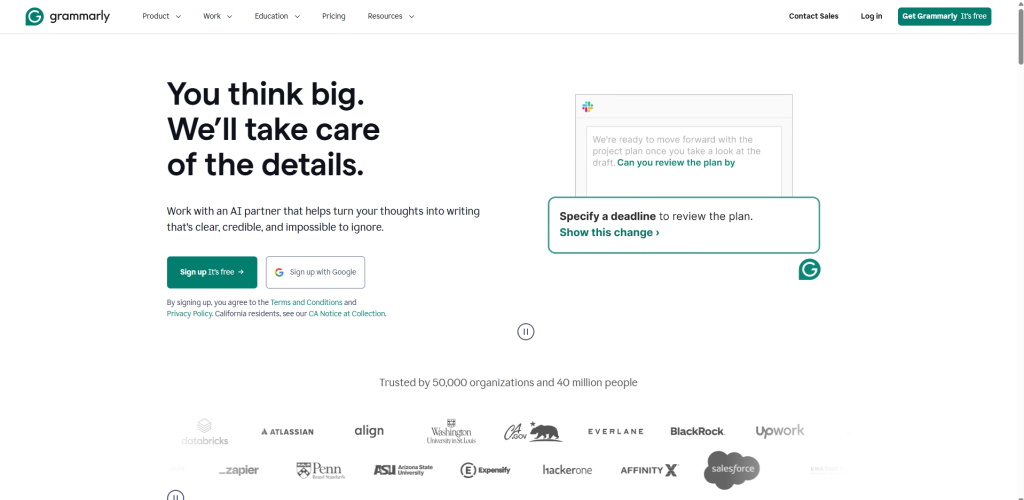
Task: Click the Affinity X logo
Action: pos(650,470)
